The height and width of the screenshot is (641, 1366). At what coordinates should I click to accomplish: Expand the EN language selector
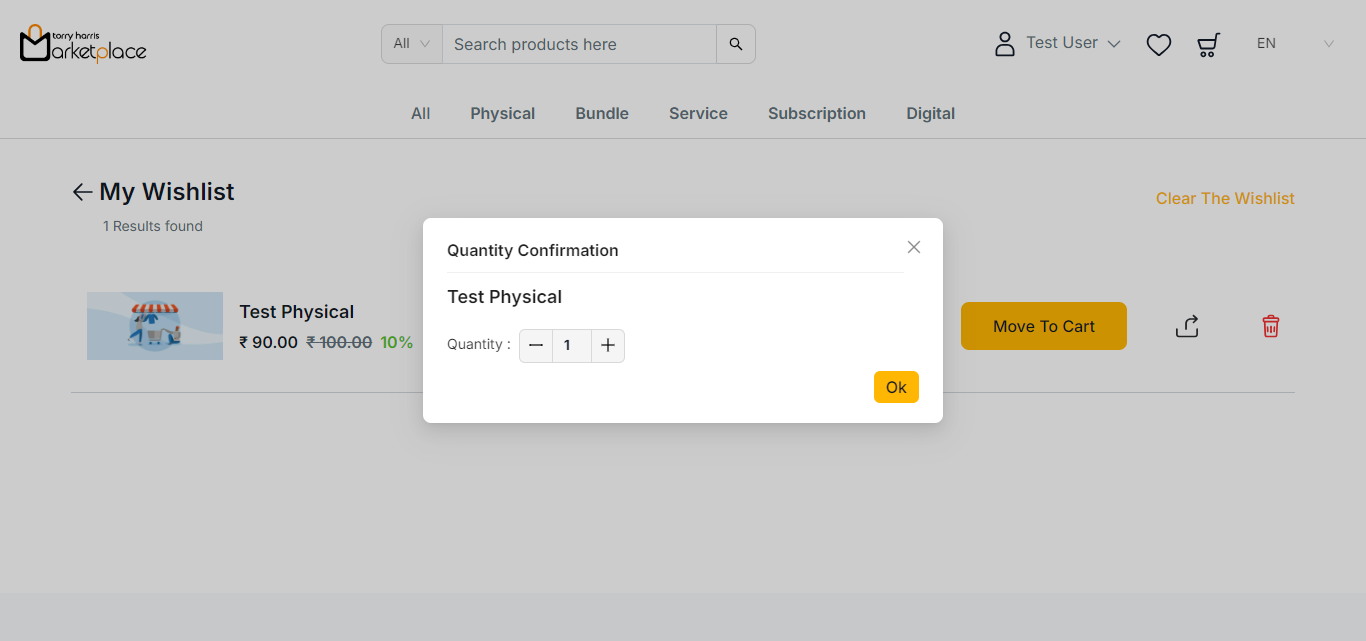pos(1295,44)
